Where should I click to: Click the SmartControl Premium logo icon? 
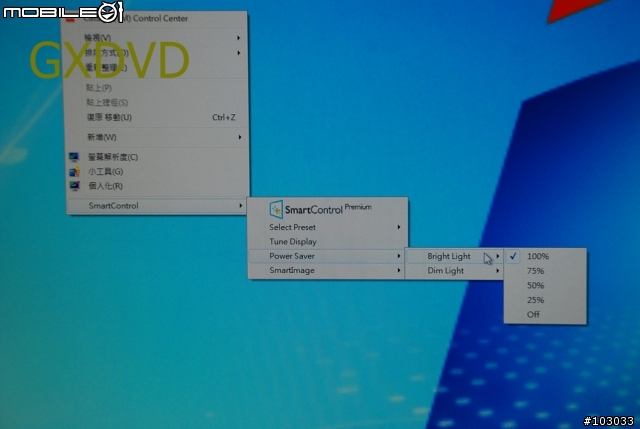point(276,209)
